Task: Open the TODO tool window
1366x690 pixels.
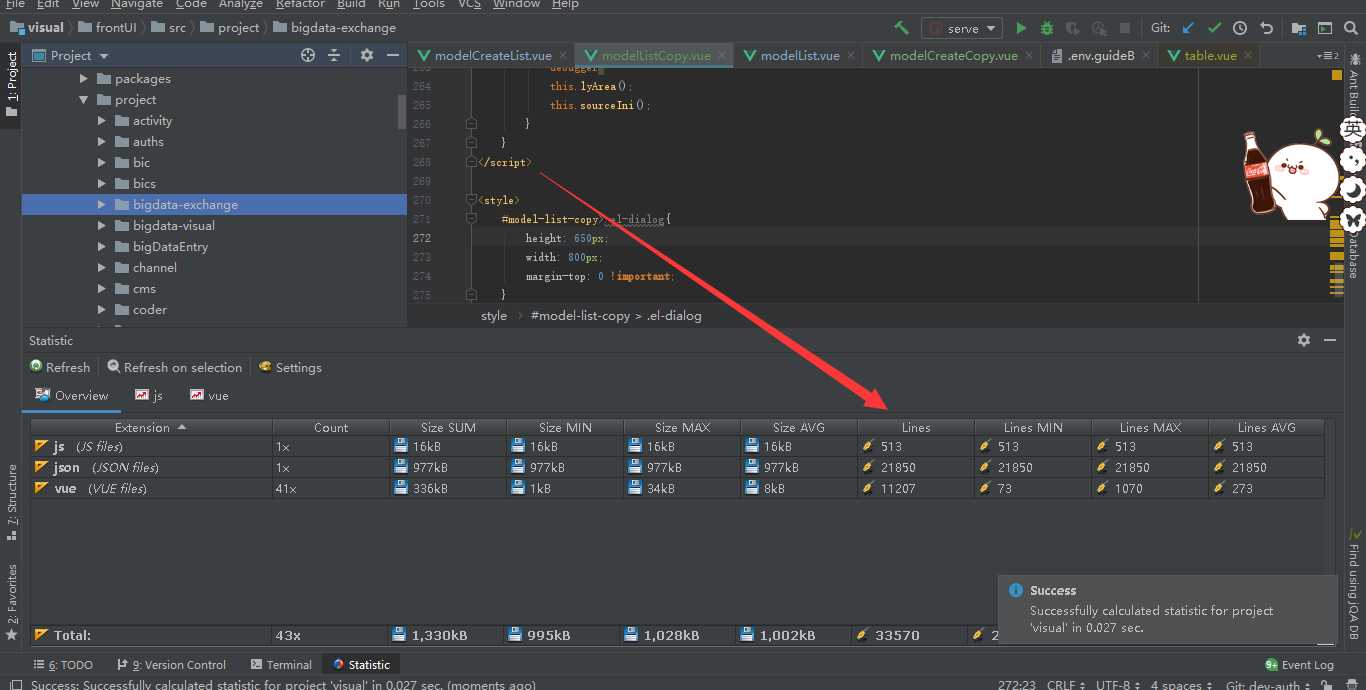Action: 63,664
